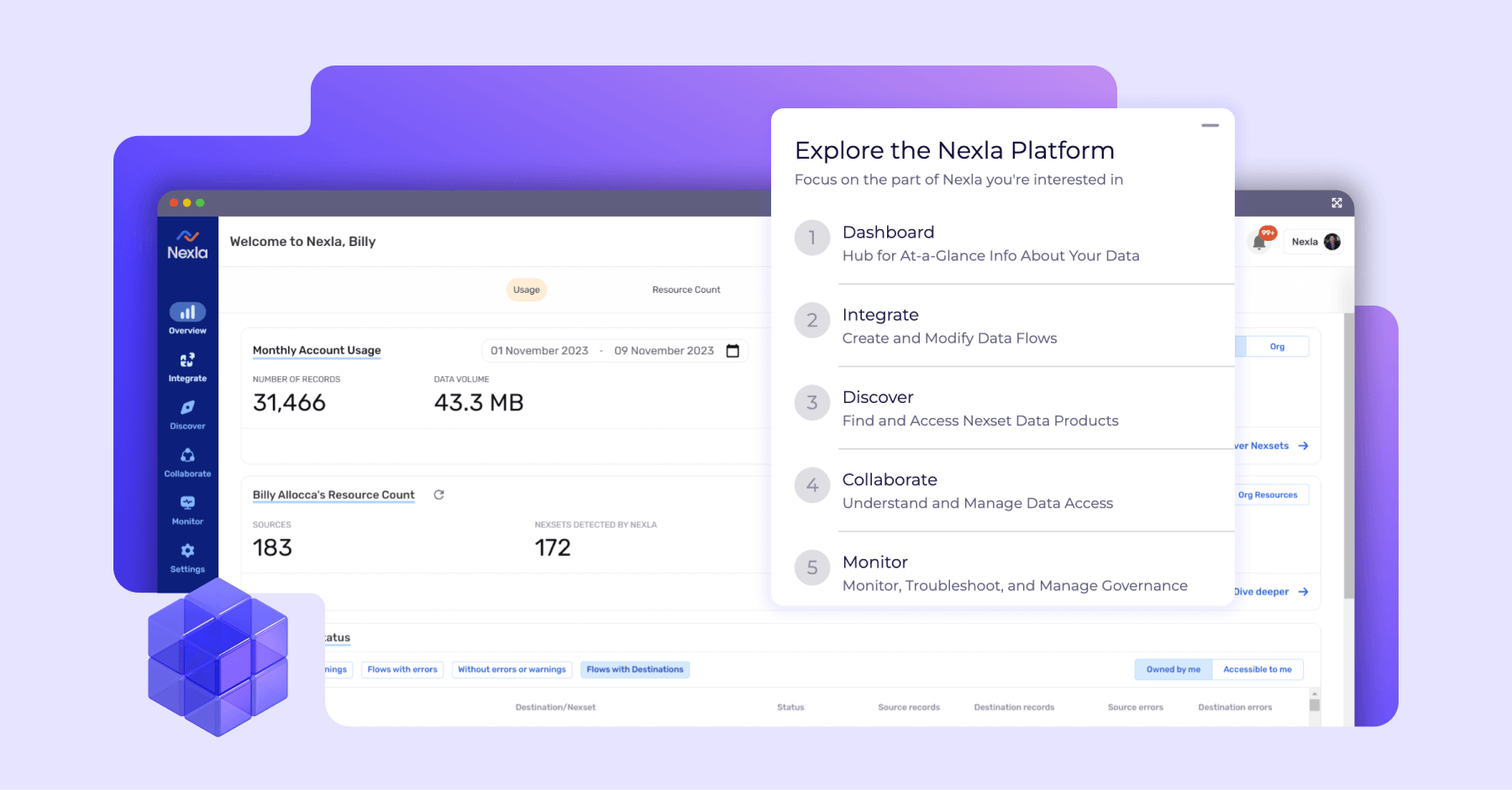1512x790 pixels.
Task: Open the notifications bell
Action: [1259, 242]
